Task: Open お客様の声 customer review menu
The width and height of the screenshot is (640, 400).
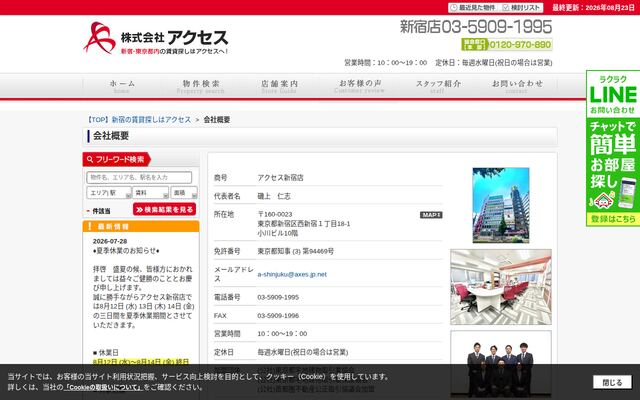Action: tap(360, 86)
